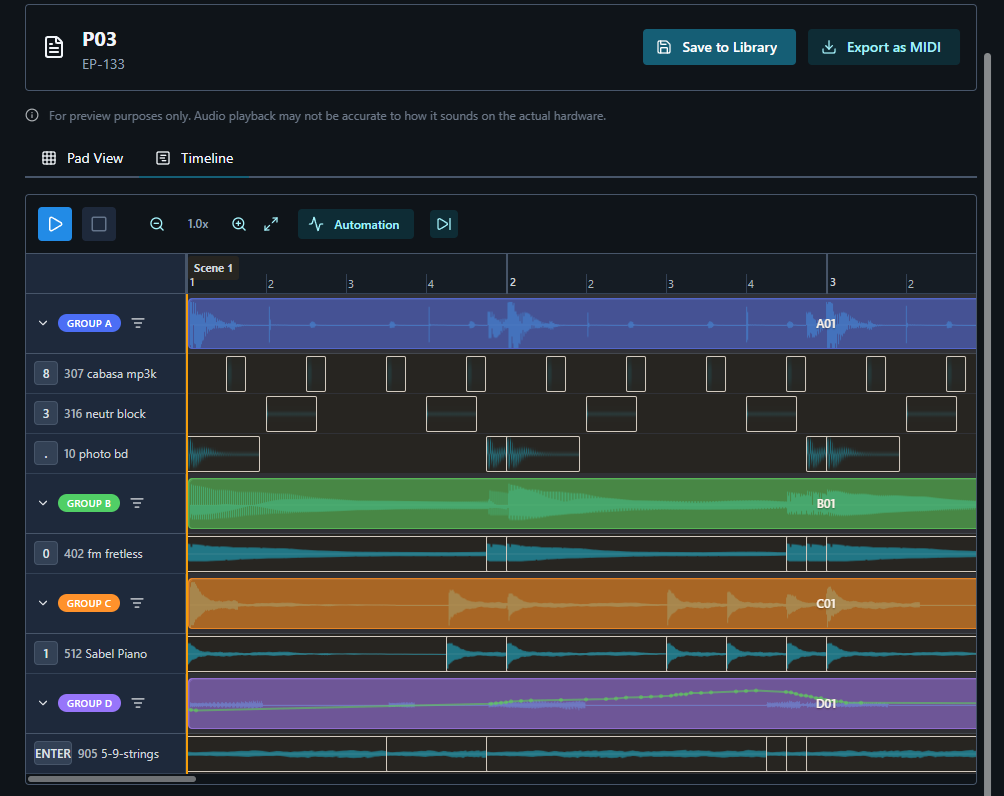Image resolution: width=1004 pixels, height=796 pixels.
Task: Toggle the Automation view
Action: [x=356, y=224]
